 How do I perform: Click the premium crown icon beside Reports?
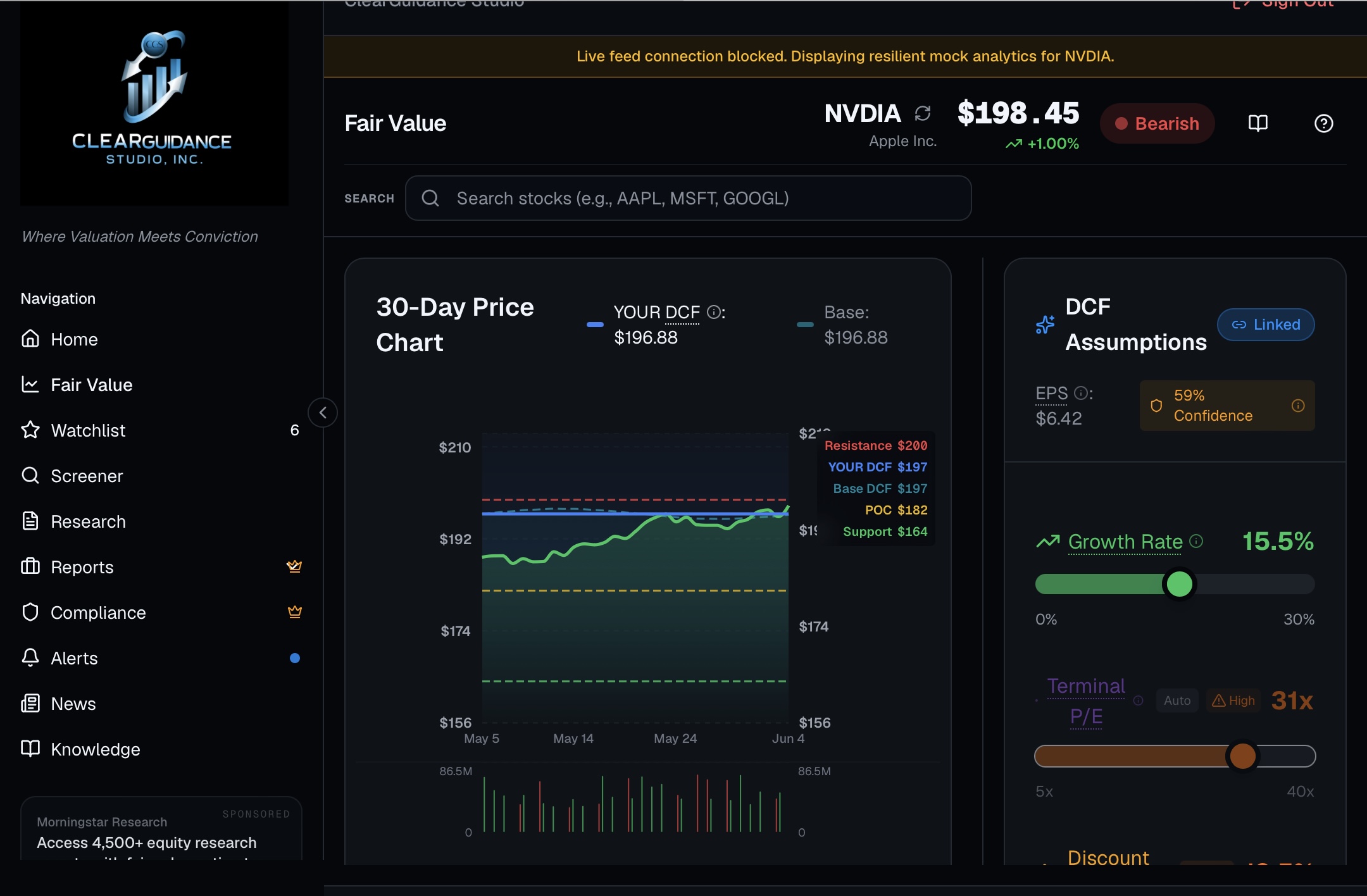tap(294, 566)
